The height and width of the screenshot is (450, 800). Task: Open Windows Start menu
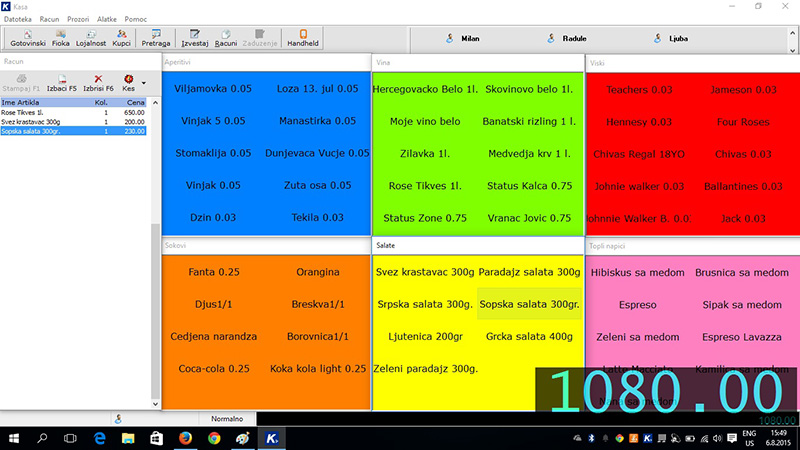[14, 438]
